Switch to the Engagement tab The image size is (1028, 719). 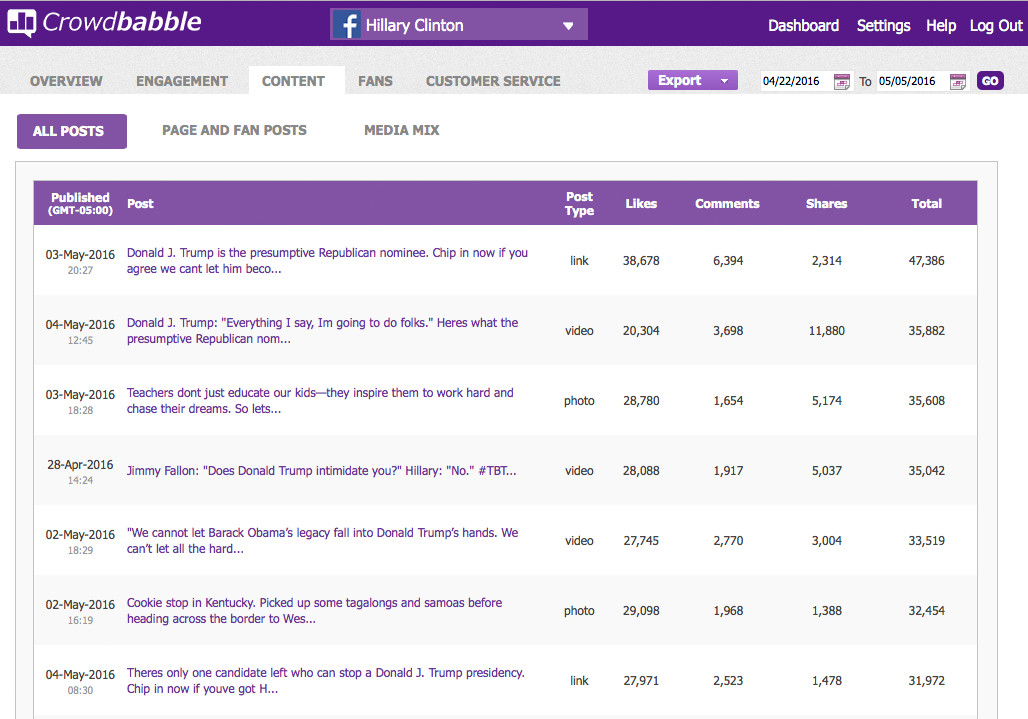[182, 81]
